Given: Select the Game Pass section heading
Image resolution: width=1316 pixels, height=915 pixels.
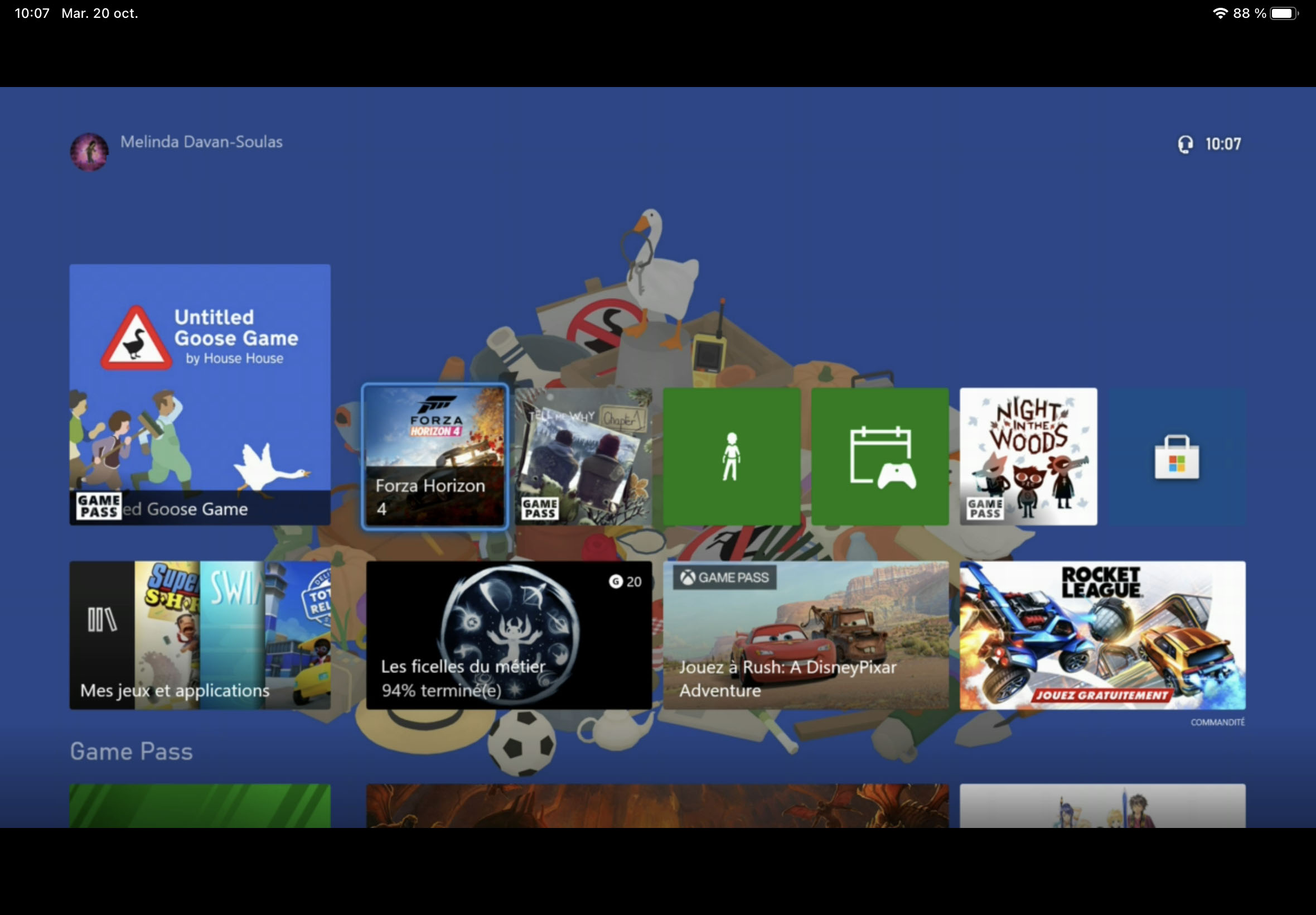Looking at the screenshot, I should 131,752.
